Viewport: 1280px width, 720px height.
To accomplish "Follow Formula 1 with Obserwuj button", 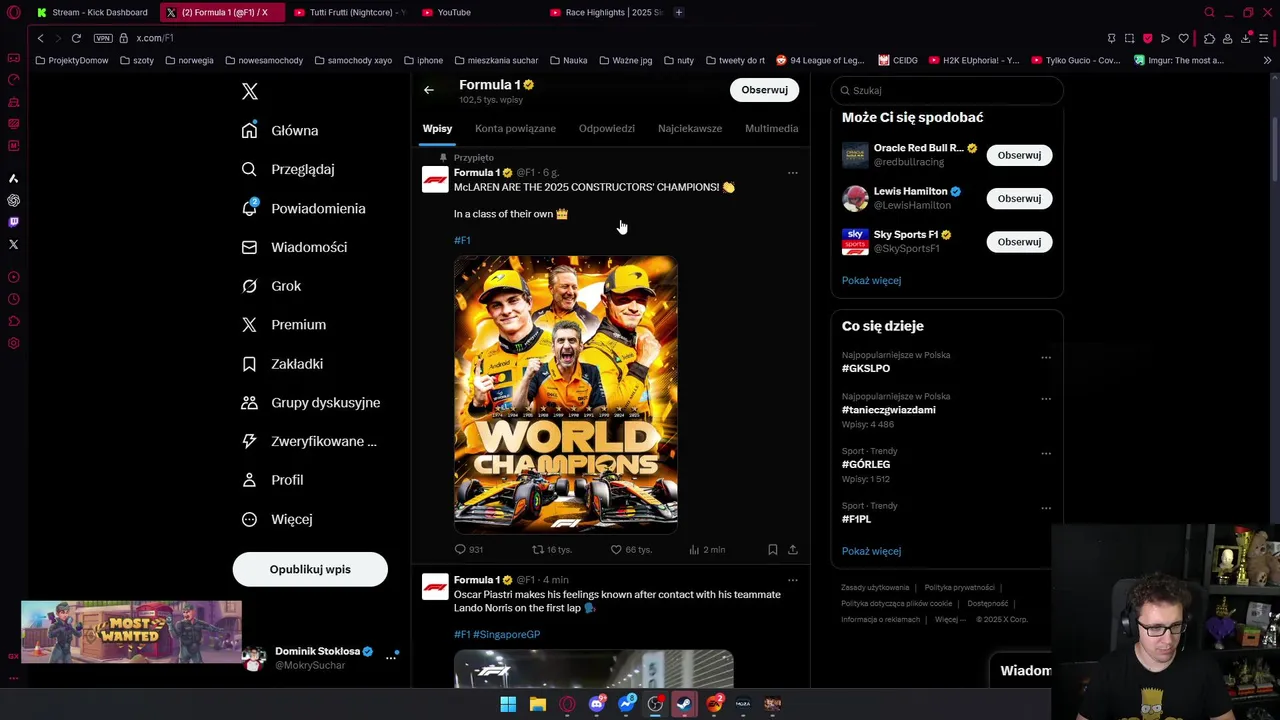I will pos(764,90).
